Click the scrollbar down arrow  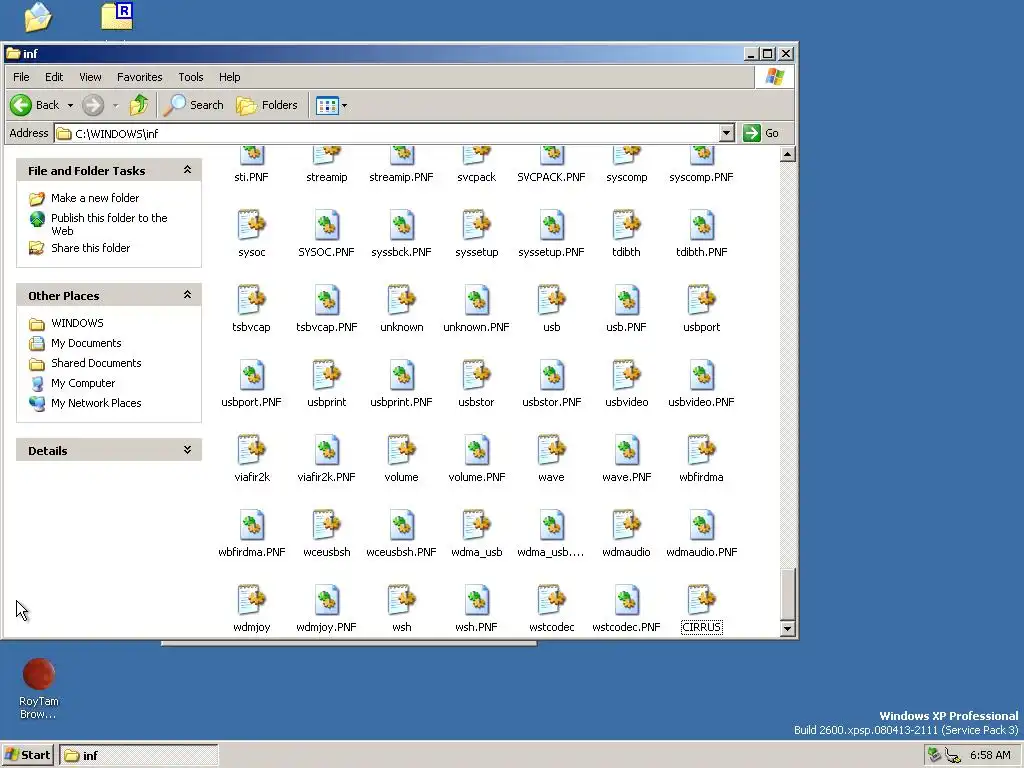coord(788,629)
